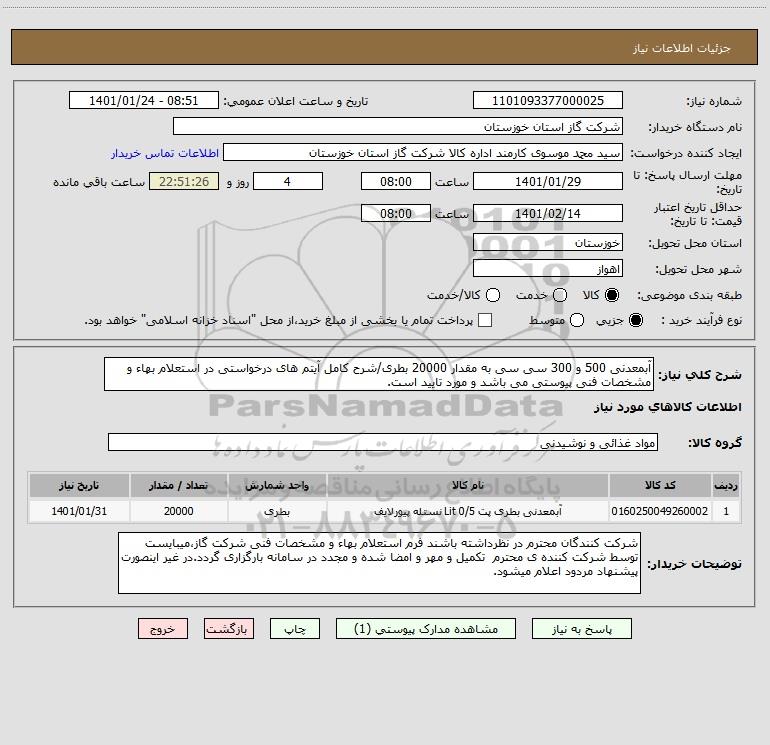Screen dimensions: 770x745
Task: Click the general need description textbox
Action: [379, 375]
